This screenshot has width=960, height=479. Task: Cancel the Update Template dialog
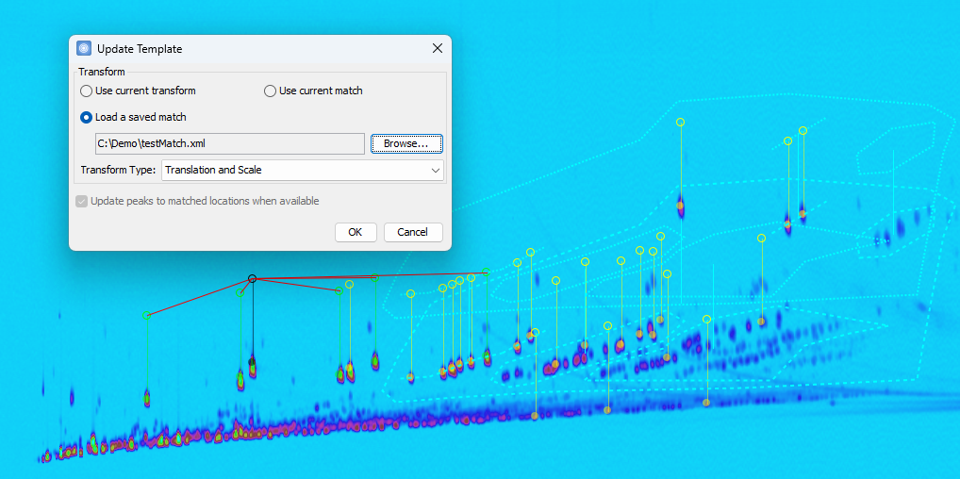(412, 232)
